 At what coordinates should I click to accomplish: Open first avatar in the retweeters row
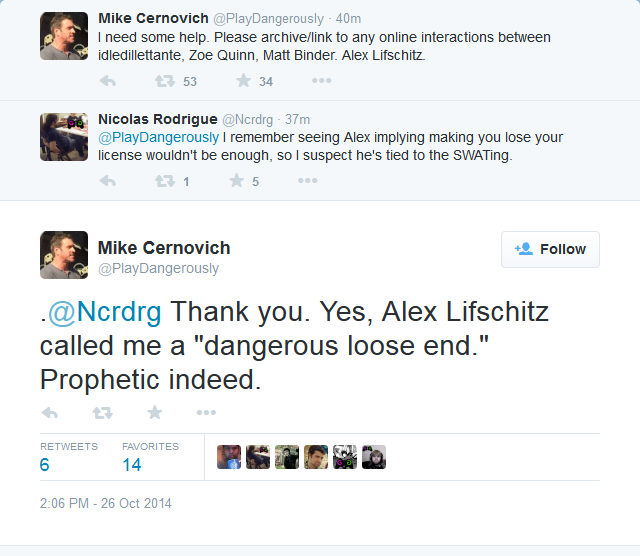pos(229,457)
